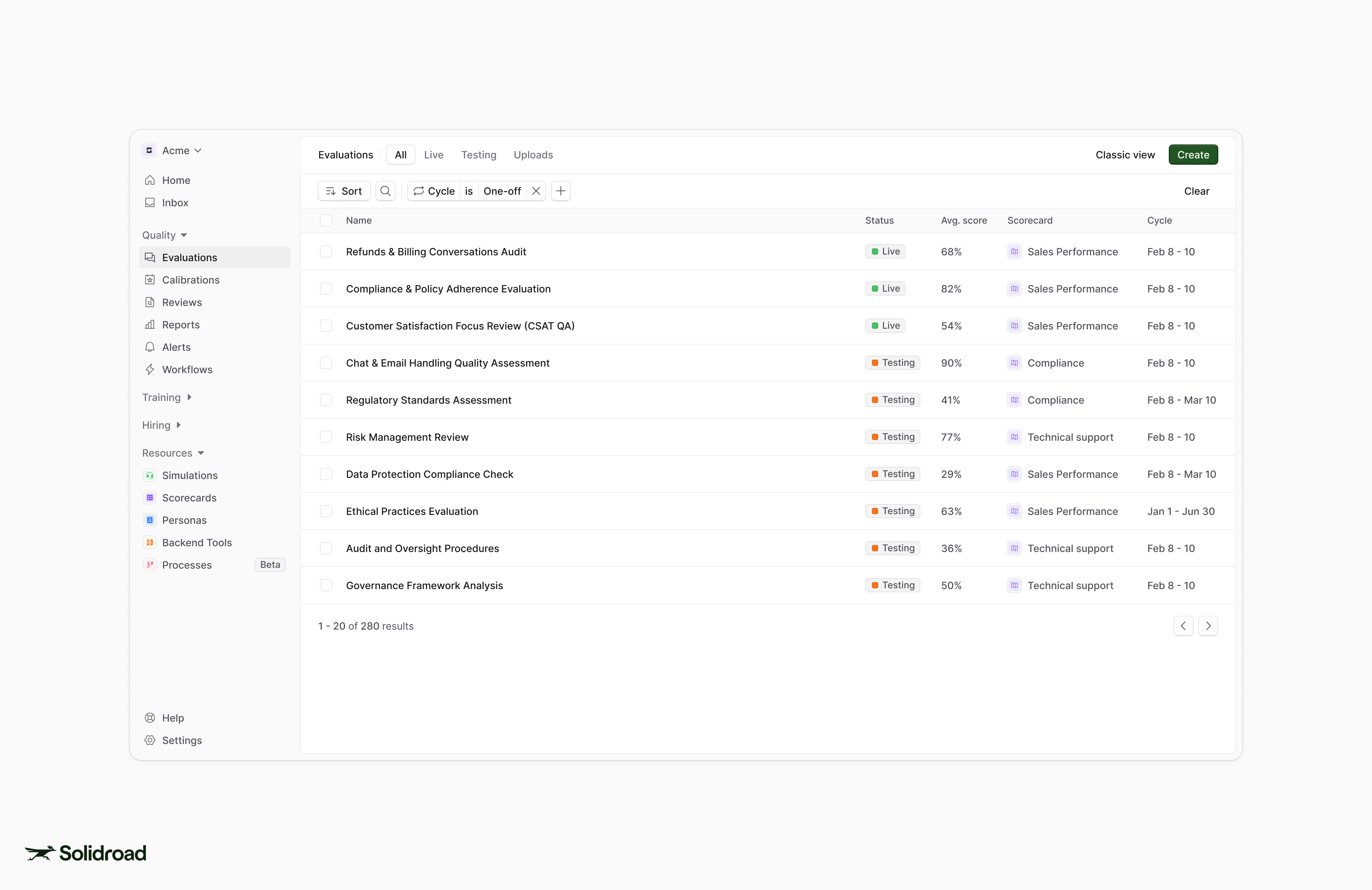Open the Uploads tab
The height and width of the screenshot is (890, 1372).
coord(533,155)
